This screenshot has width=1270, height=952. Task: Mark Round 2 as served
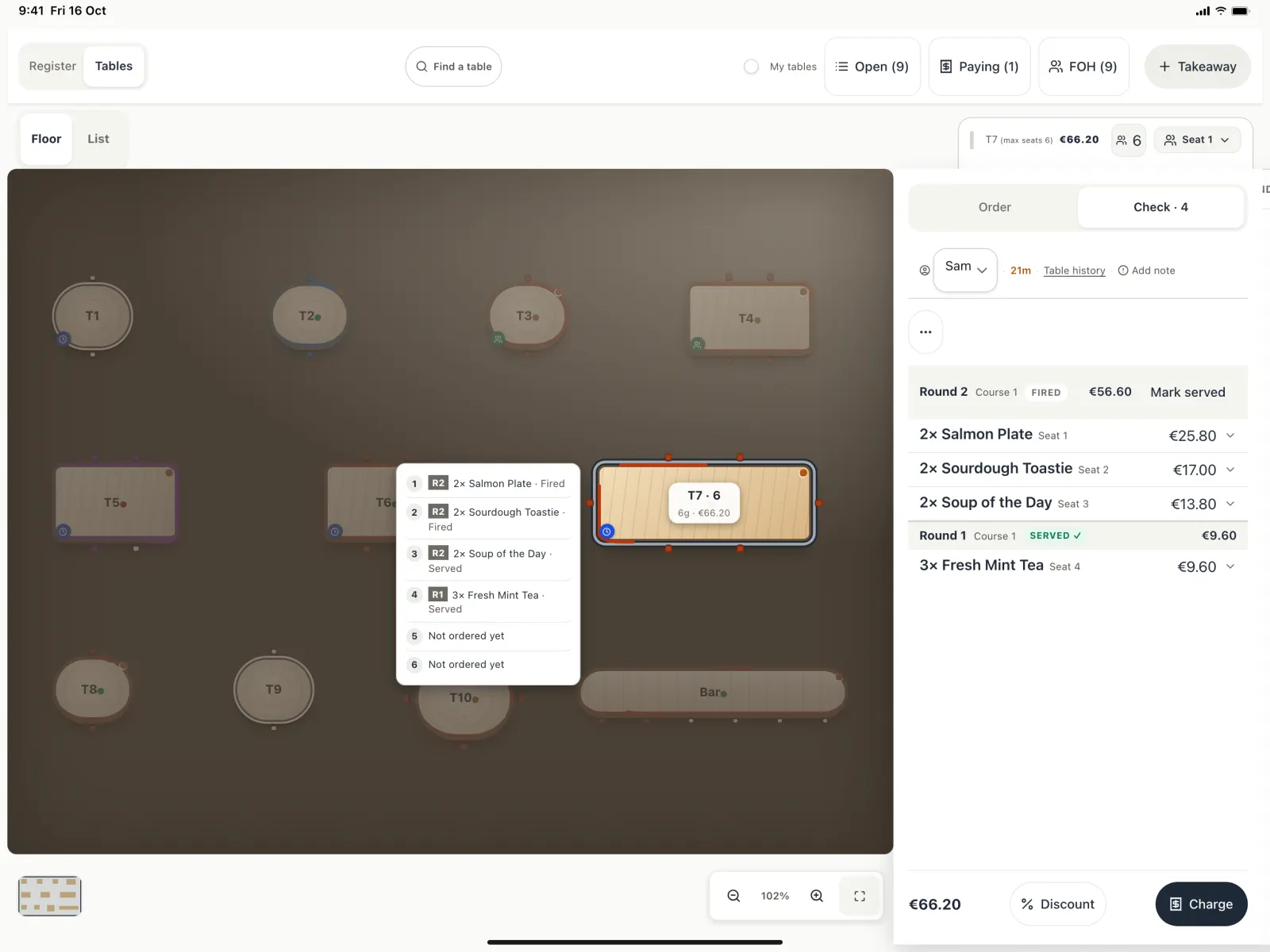pyautogui.click(x=1187, y=392)
